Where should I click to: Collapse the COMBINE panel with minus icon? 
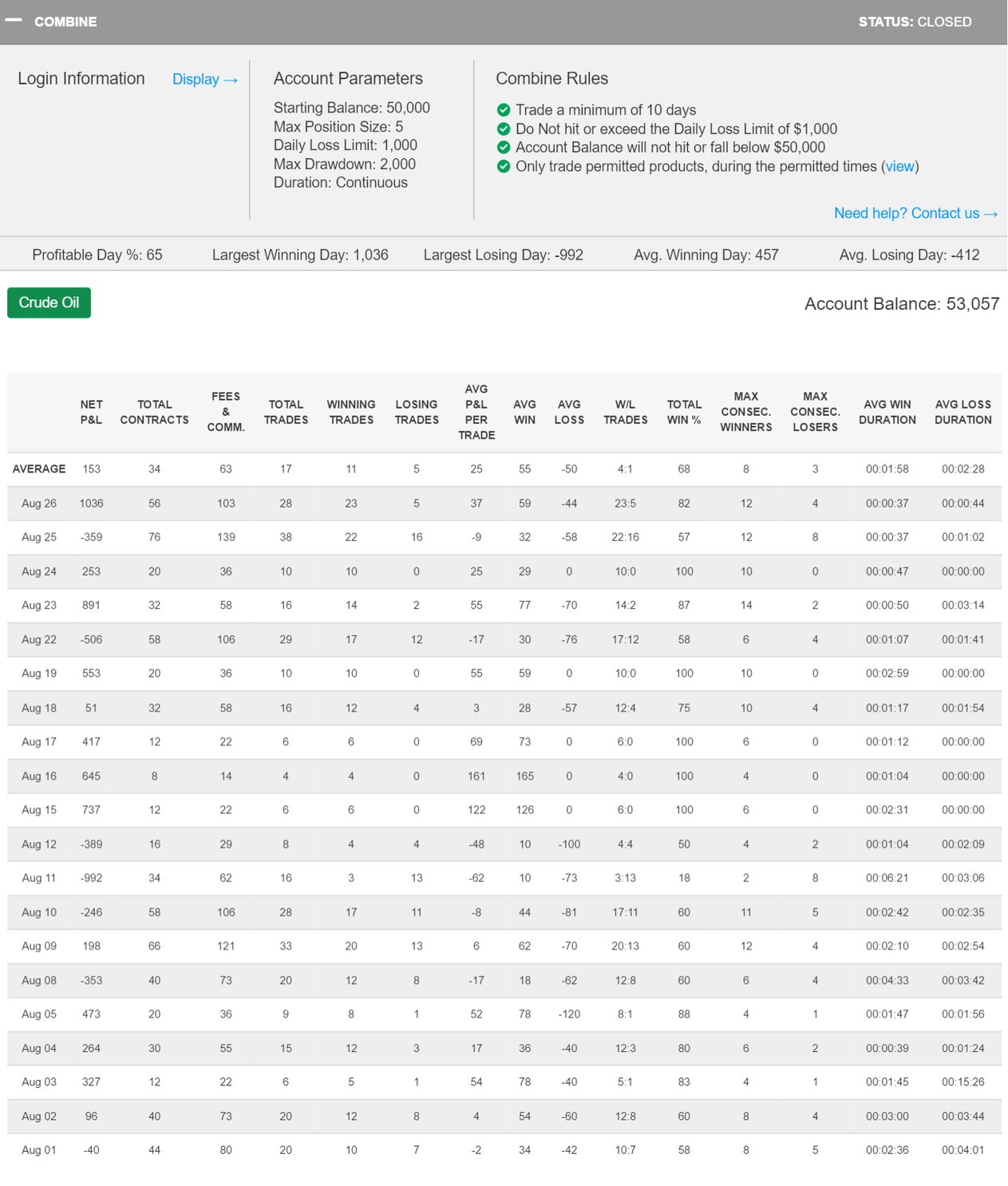(14, 21)
